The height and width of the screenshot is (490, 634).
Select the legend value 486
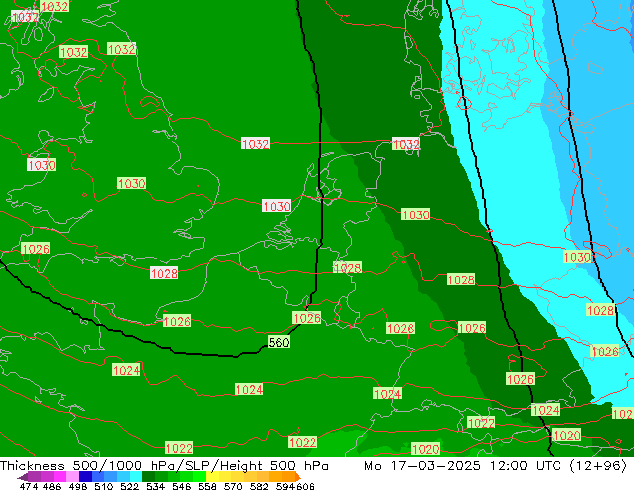(x=52, y=486)
